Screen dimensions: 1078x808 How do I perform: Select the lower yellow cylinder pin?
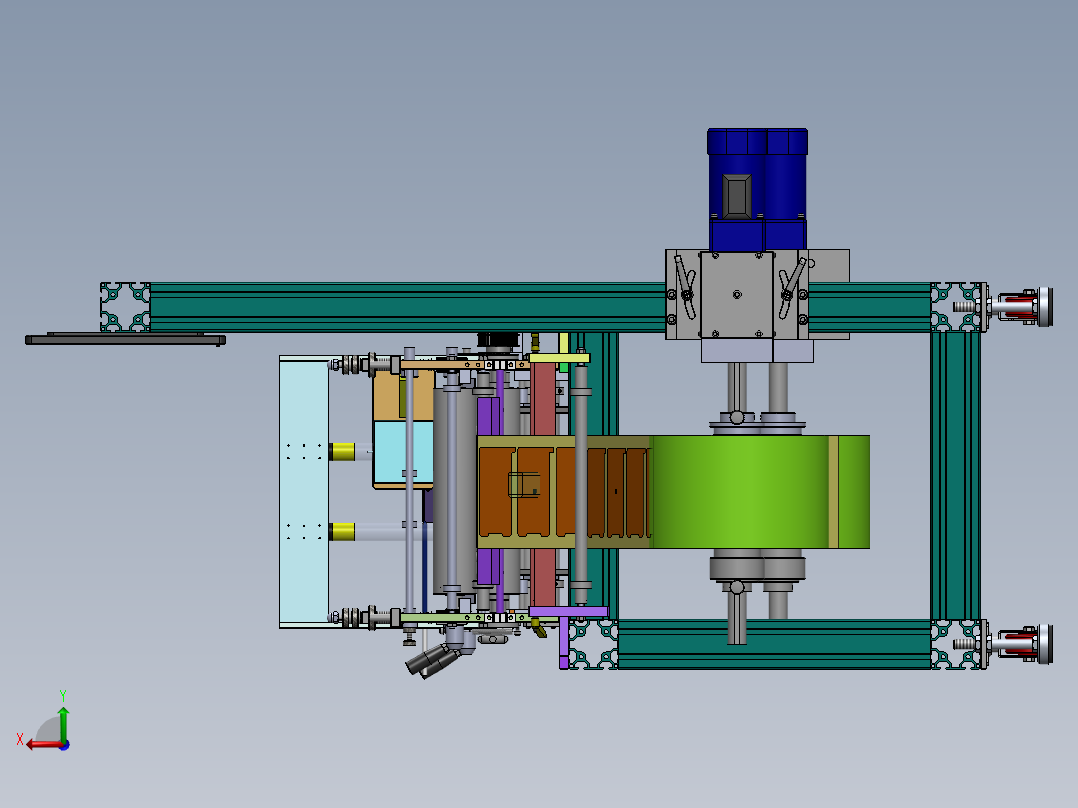(x=342, y=532)
